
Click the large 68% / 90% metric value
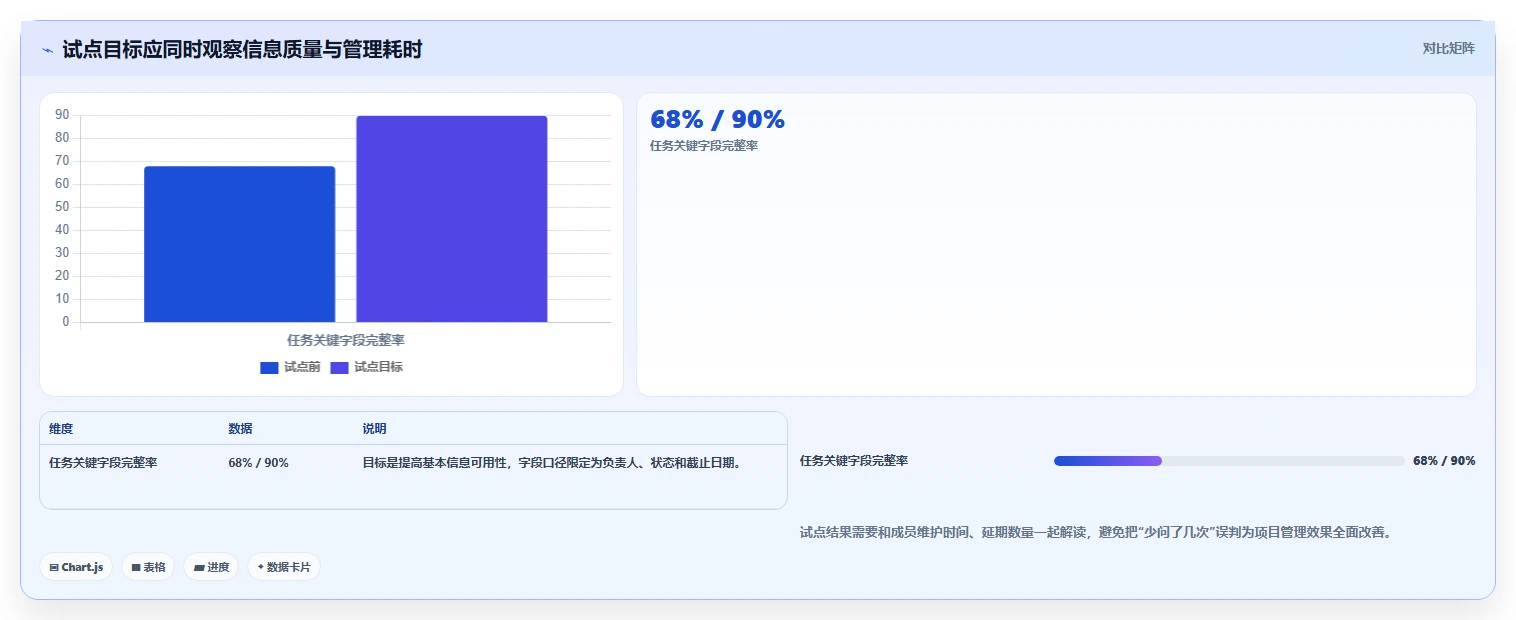pos(717,120)
